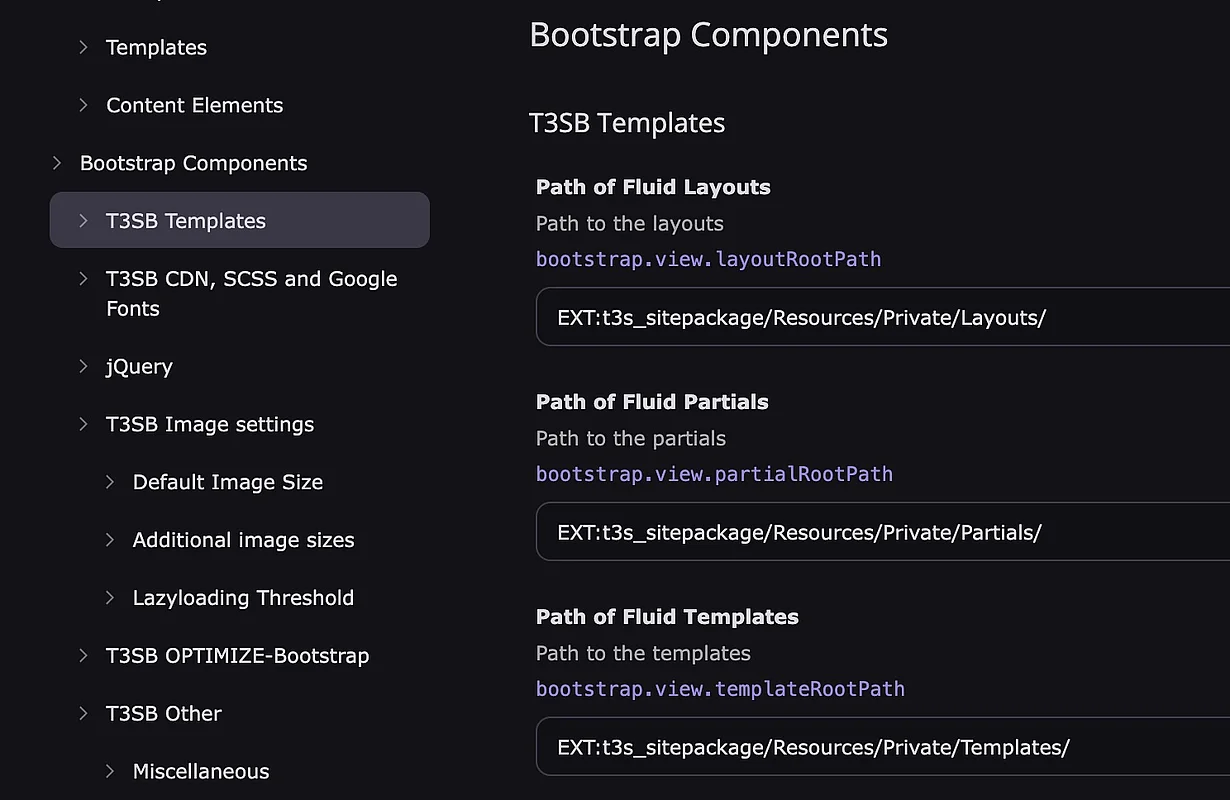This screenshot has width=1230, height=800.
Task: Click the bootstrap.view.partialRootPath key
Action: click(x=714, y=474)
